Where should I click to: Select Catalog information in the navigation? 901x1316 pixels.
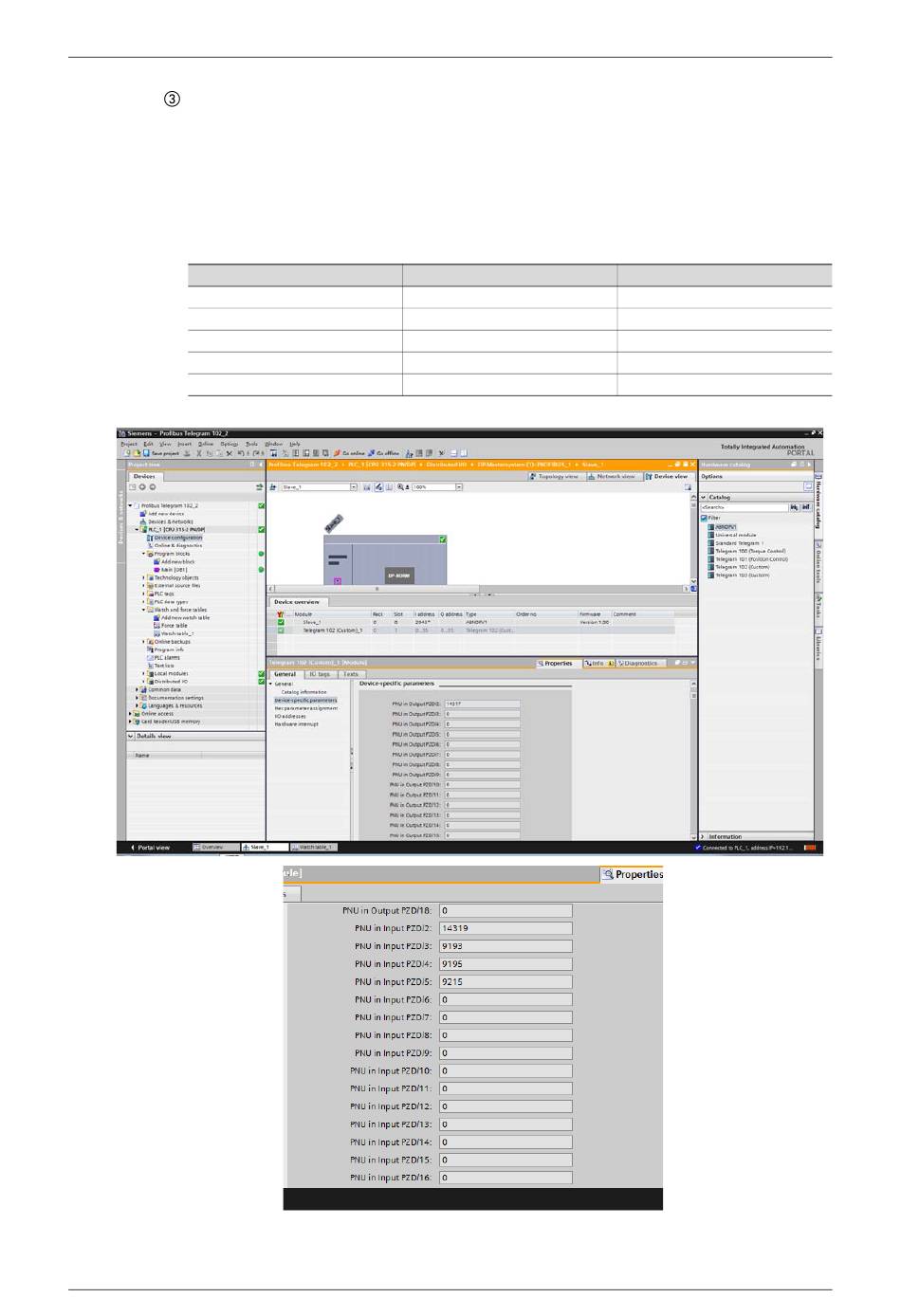pos(303,692)
